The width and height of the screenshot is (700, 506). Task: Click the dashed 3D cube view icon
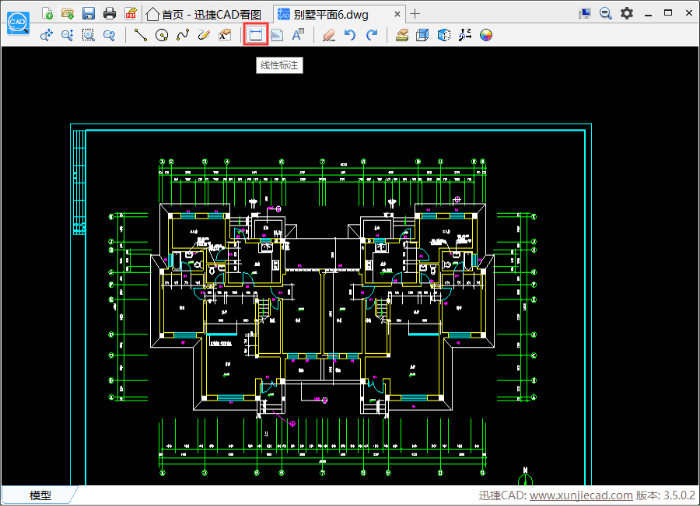pos(444,35)
